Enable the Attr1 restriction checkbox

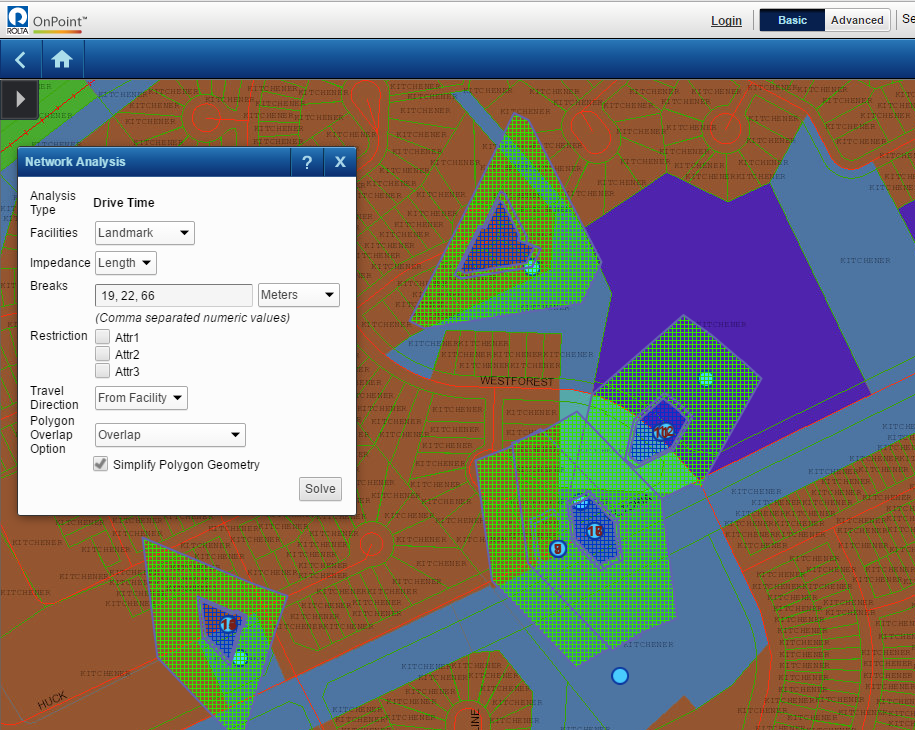(x=102, y=337)
